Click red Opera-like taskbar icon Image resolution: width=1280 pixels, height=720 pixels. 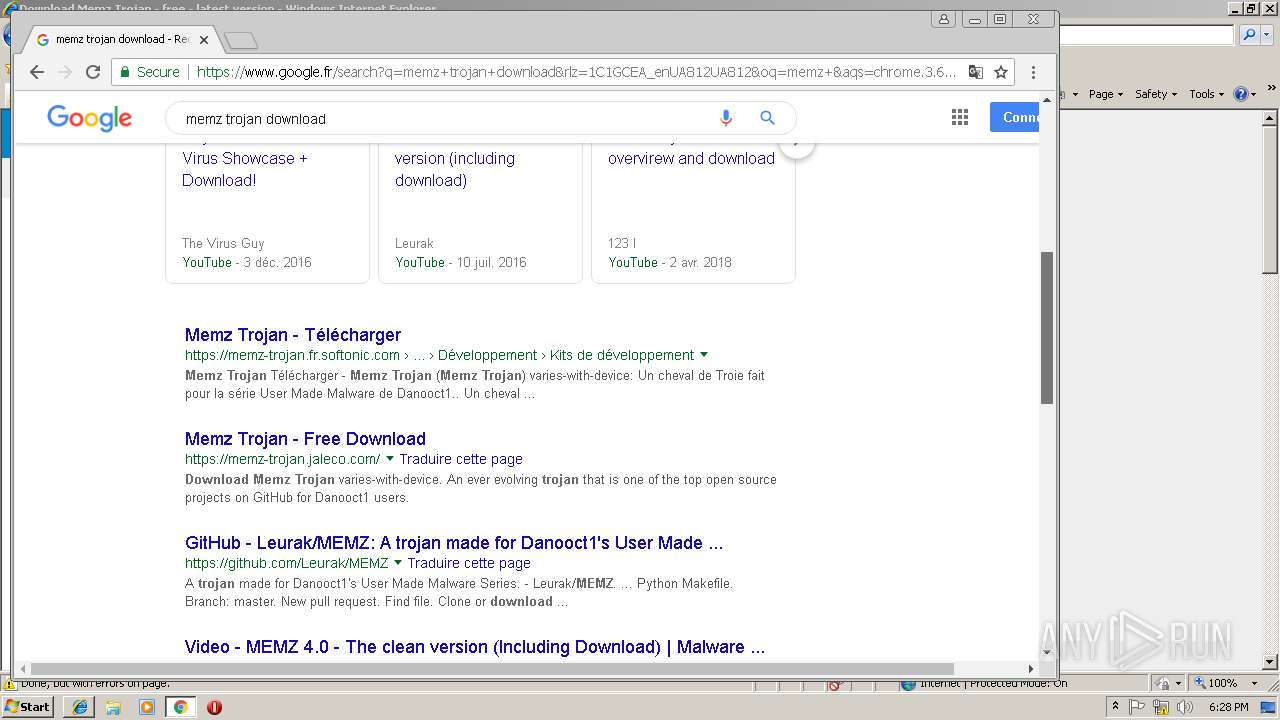tap(214, 707)
